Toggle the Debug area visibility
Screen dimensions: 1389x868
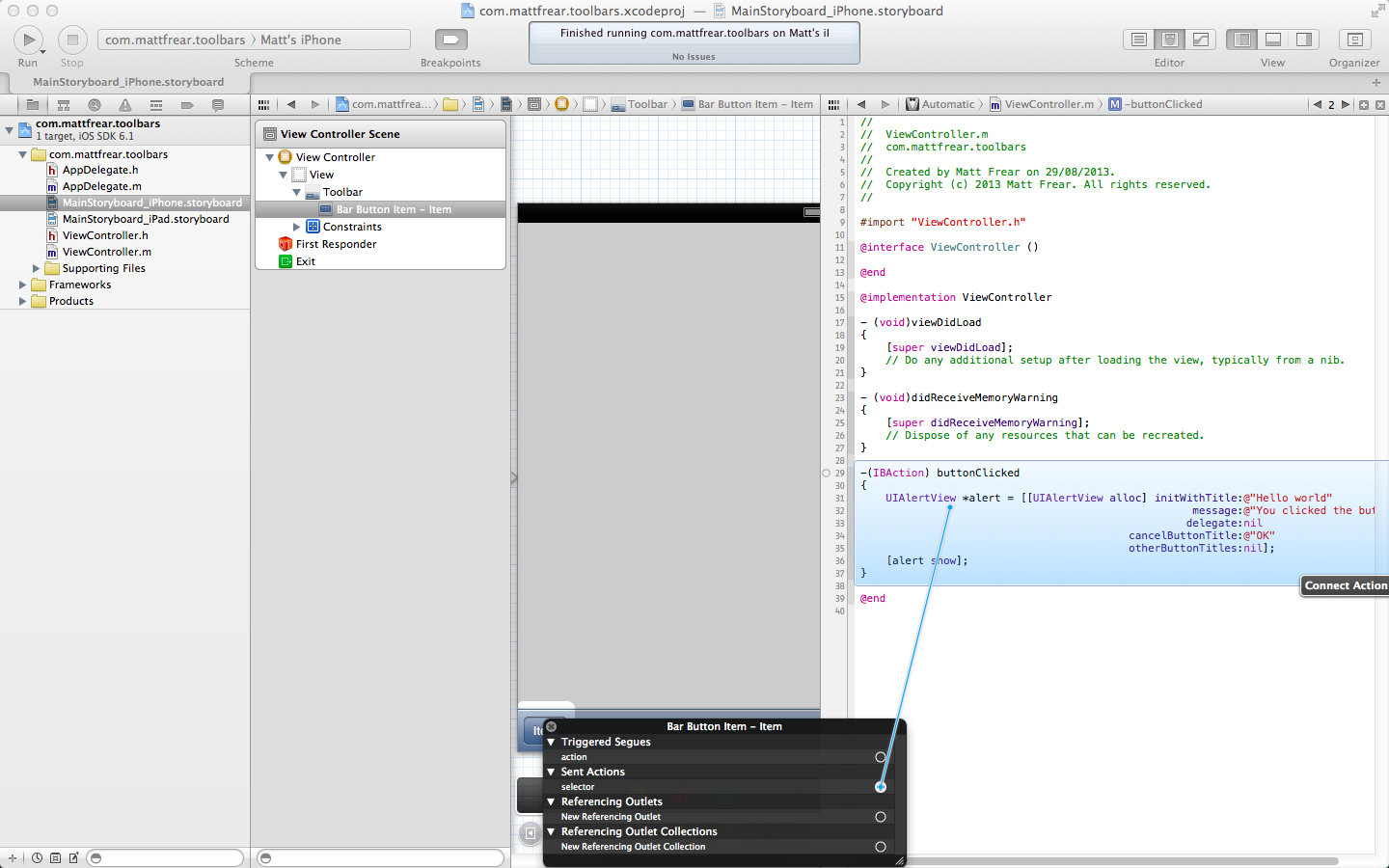tap(1273, 40)
